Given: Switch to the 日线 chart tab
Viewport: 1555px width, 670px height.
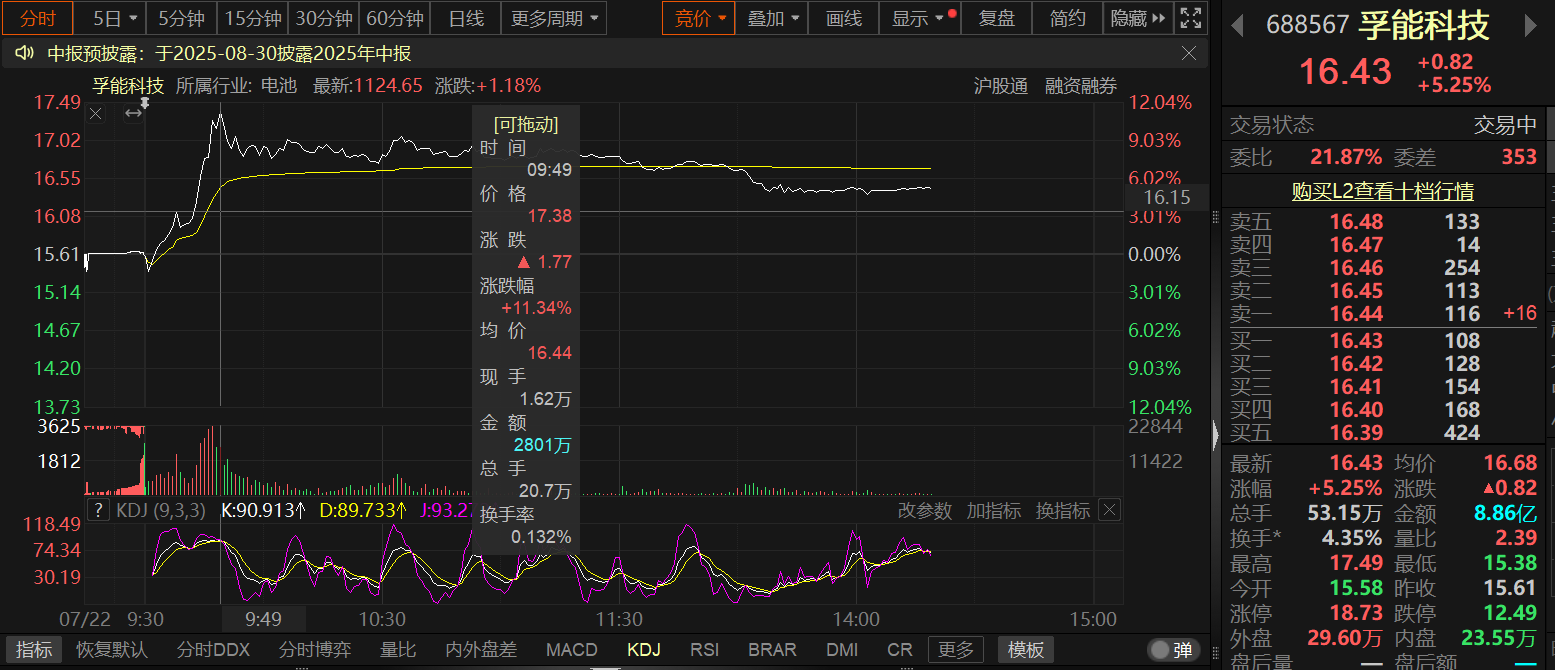Looking at the screenshot, I should pos(465,18).
